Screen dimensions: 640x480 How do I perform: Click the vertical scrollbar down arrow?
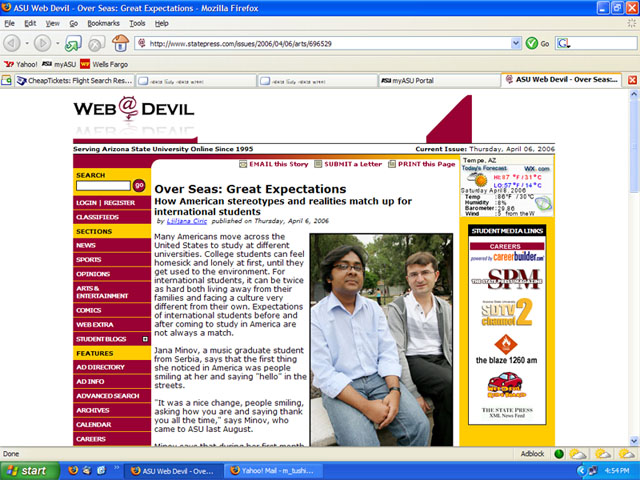[634, 441]
